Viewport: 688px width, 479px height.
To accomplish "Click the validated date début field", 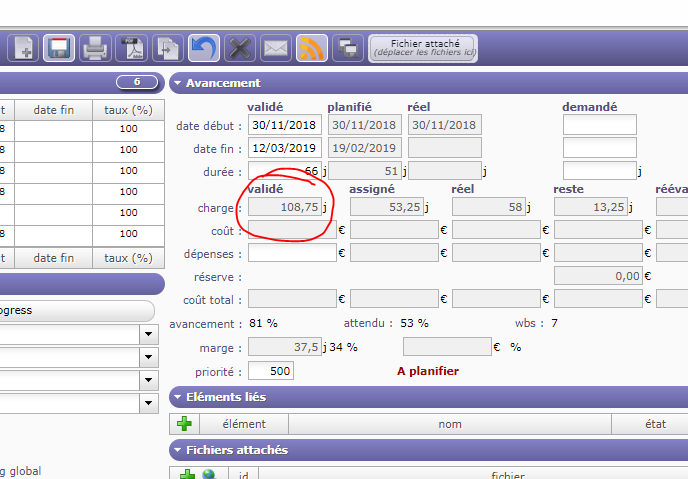I will point(284,125).
